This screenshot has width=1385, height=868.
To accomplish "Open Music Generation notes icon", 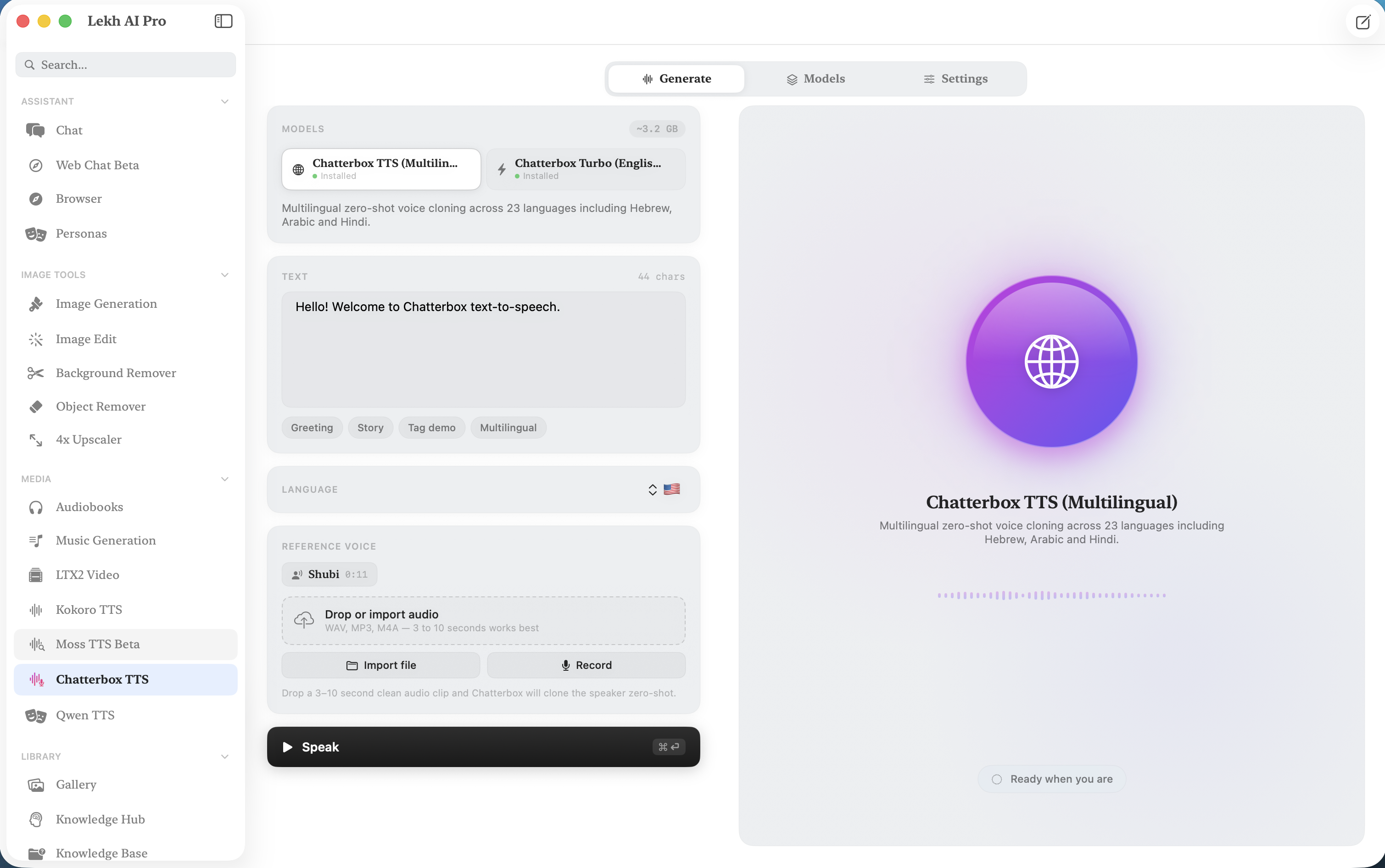I will tap(36, 540).
